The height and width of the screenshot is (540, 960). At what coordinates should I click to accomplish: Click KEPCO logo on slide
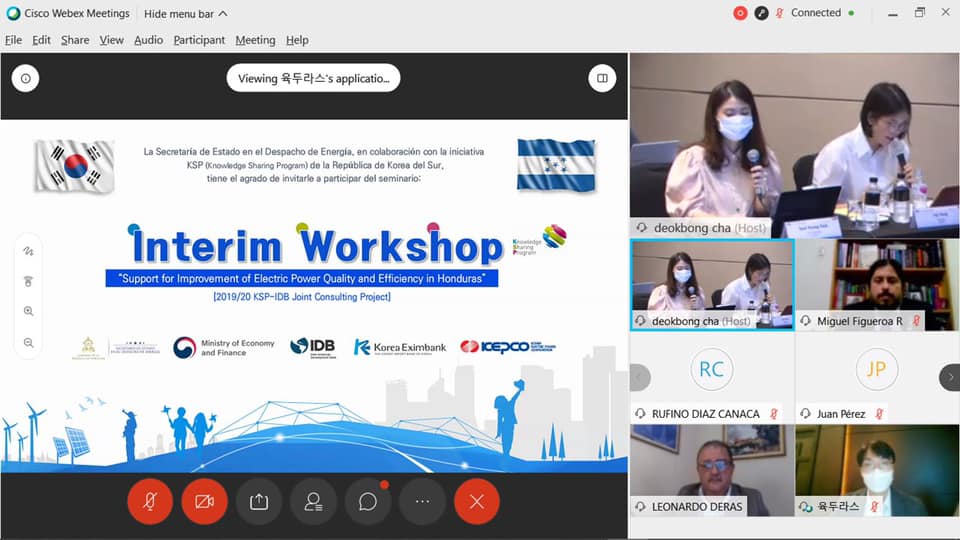(508, 347)
